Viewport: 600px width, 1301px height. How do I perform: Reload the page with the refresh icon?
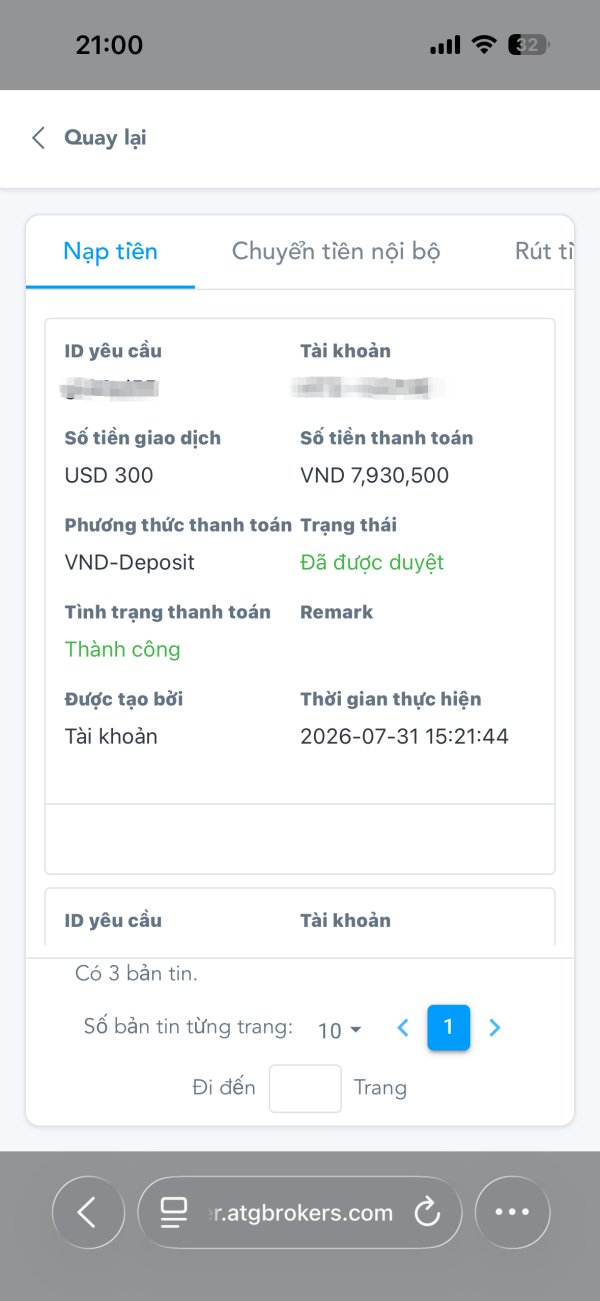(x=427, y=1213)
